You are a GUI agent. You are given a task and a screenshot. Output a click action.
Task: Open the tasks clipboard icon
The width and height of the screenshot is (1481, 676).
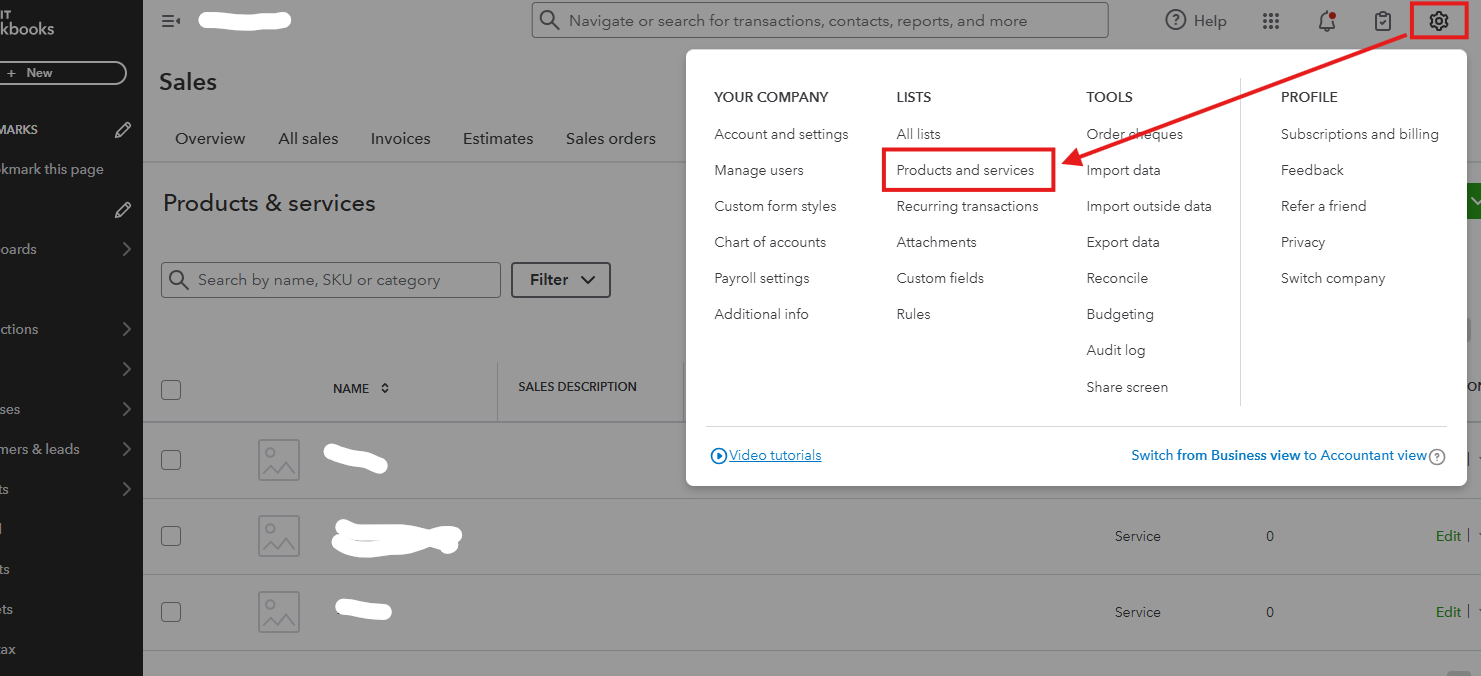pos(1383,21)
